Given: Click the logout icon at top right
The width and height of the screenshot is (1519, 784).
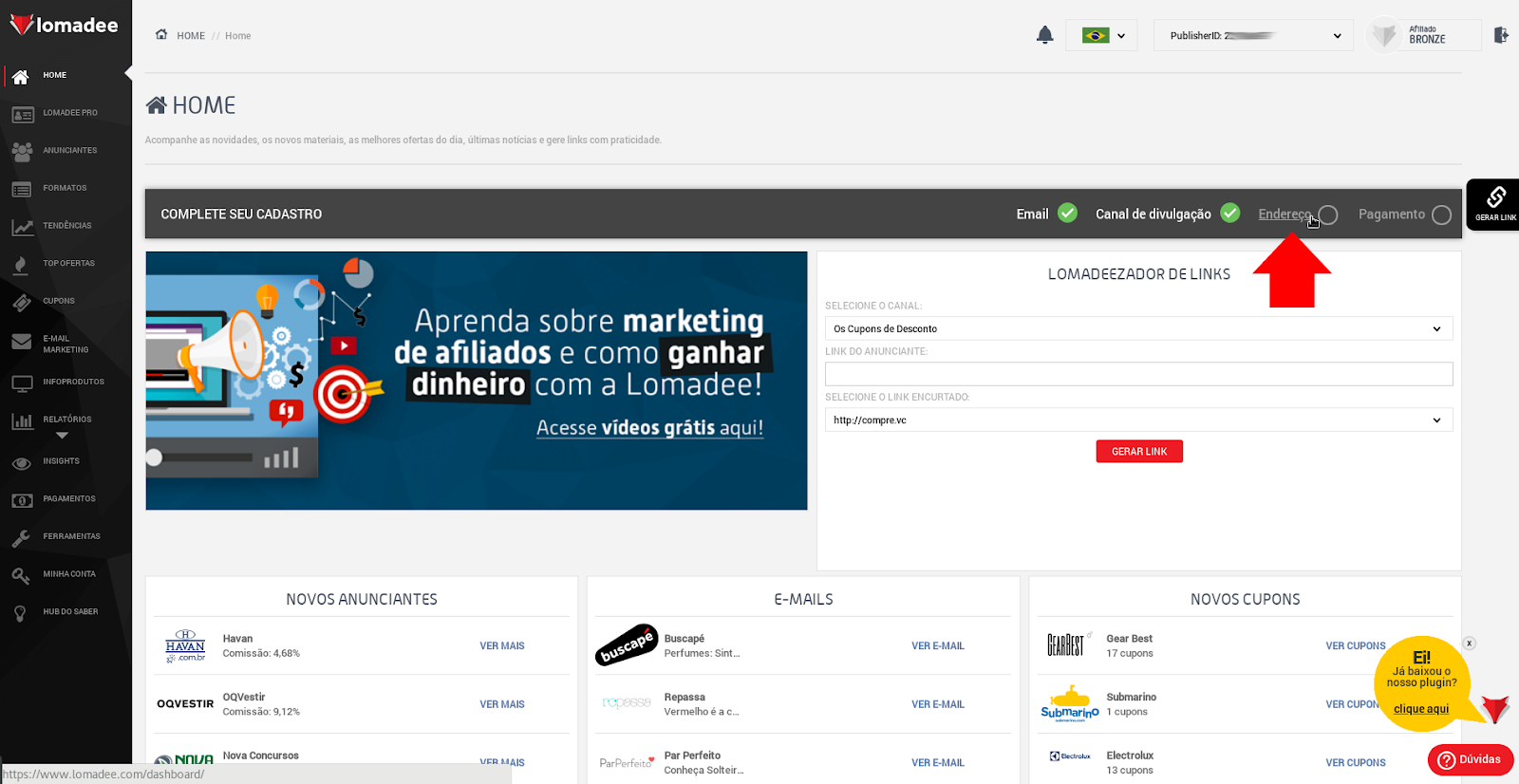Looking at the screenshot, I should (x=1501, y=35).
